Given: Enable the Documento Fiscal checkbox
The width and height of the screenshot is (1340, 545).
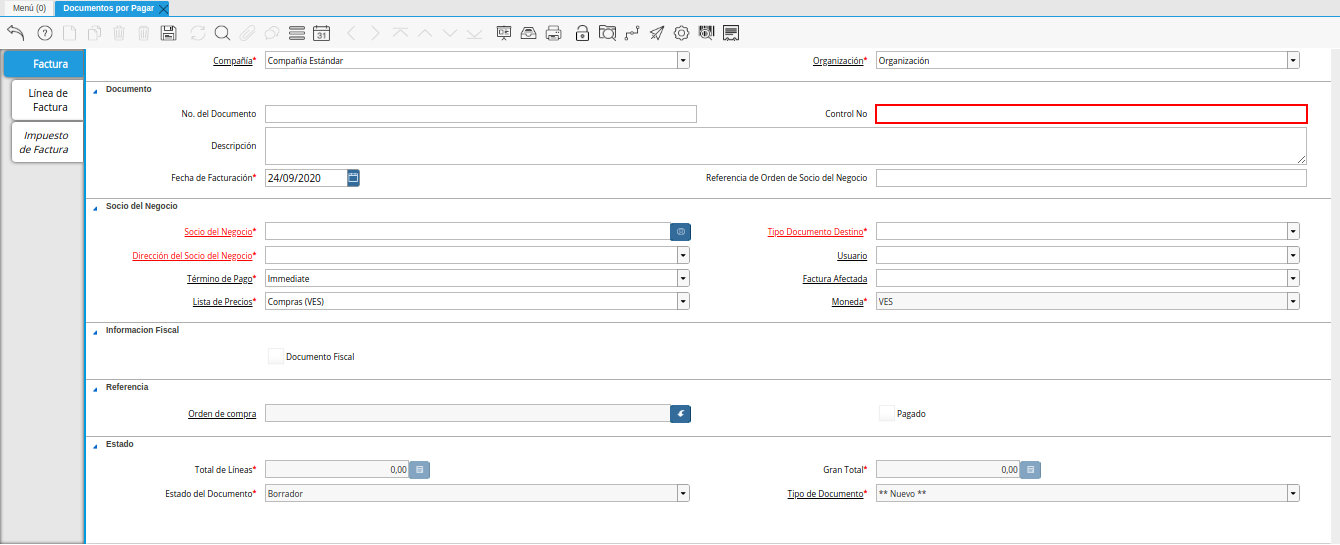Looking at the screenshot, I should click(276, 356).
